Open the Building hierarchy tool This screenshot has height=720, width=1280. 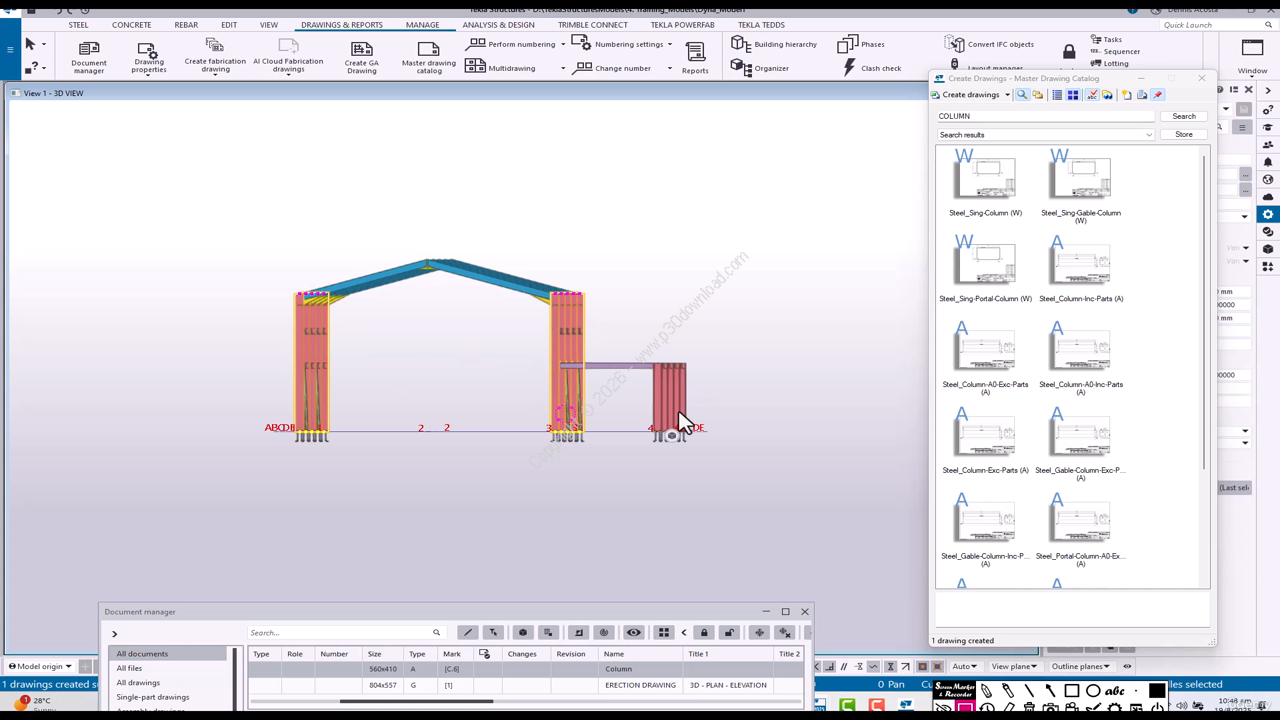[773, 44]
